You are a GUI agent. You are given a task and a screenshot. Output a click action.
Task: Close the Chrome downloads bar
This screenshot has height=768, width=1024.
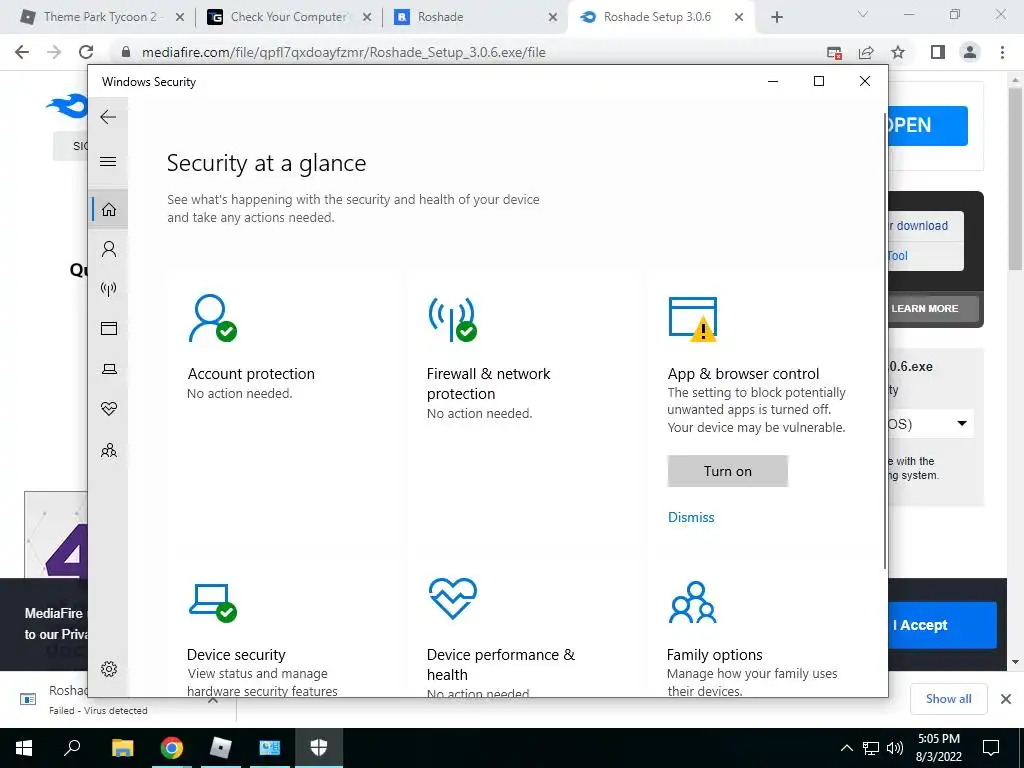pyautogui.click(x=1006, y=699)
